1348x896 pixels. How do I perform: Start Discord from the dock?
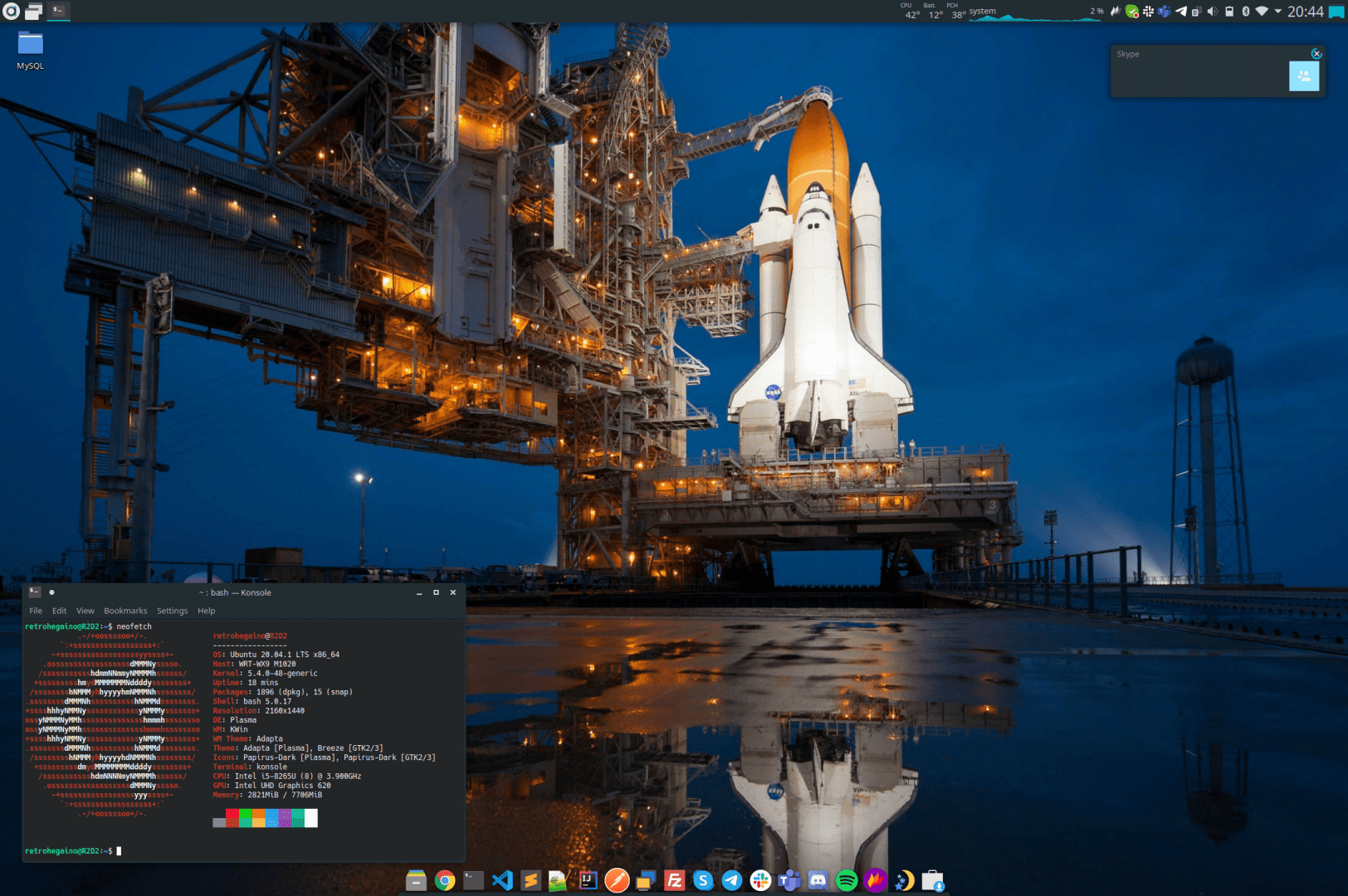point(818,881)
